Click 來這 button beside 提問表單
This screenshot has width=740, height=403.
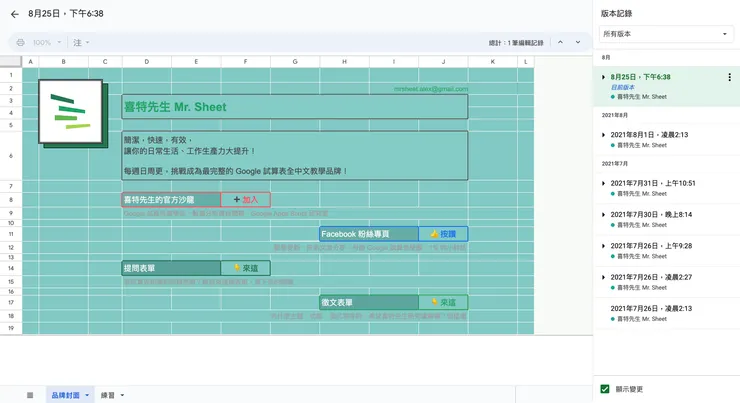click(245, 268)
